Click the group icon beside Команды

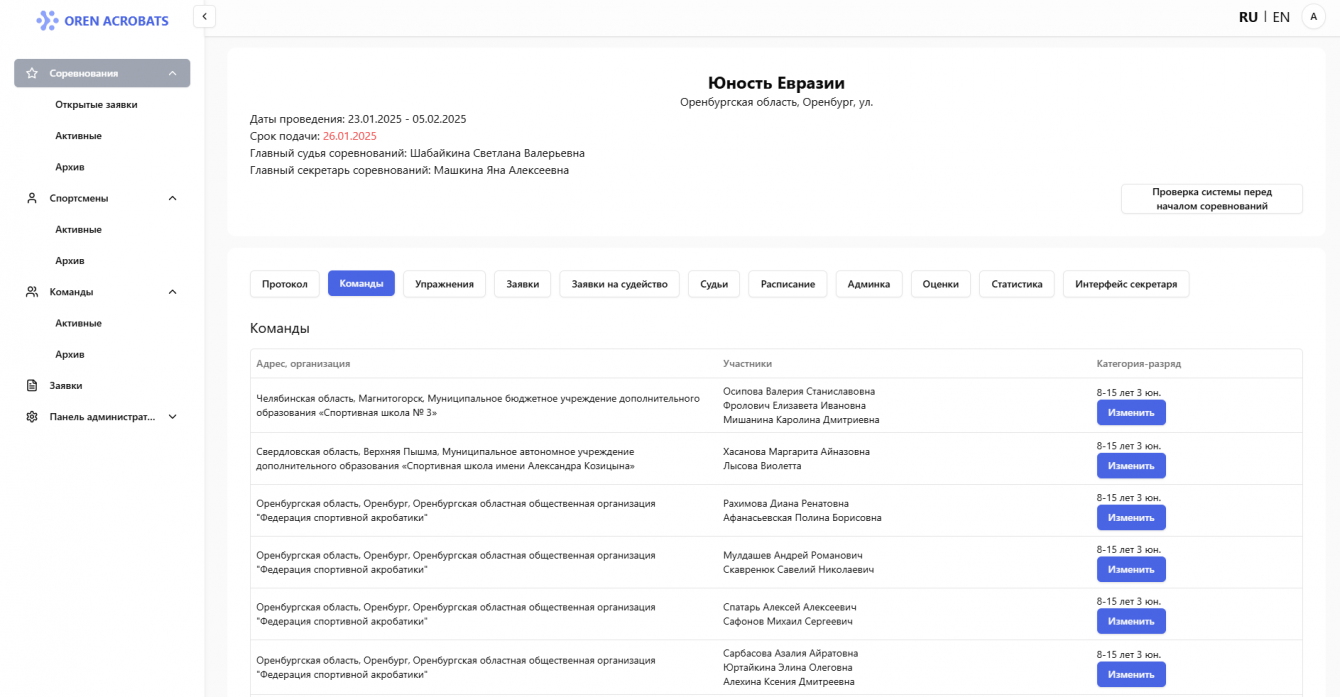[32, 292]
